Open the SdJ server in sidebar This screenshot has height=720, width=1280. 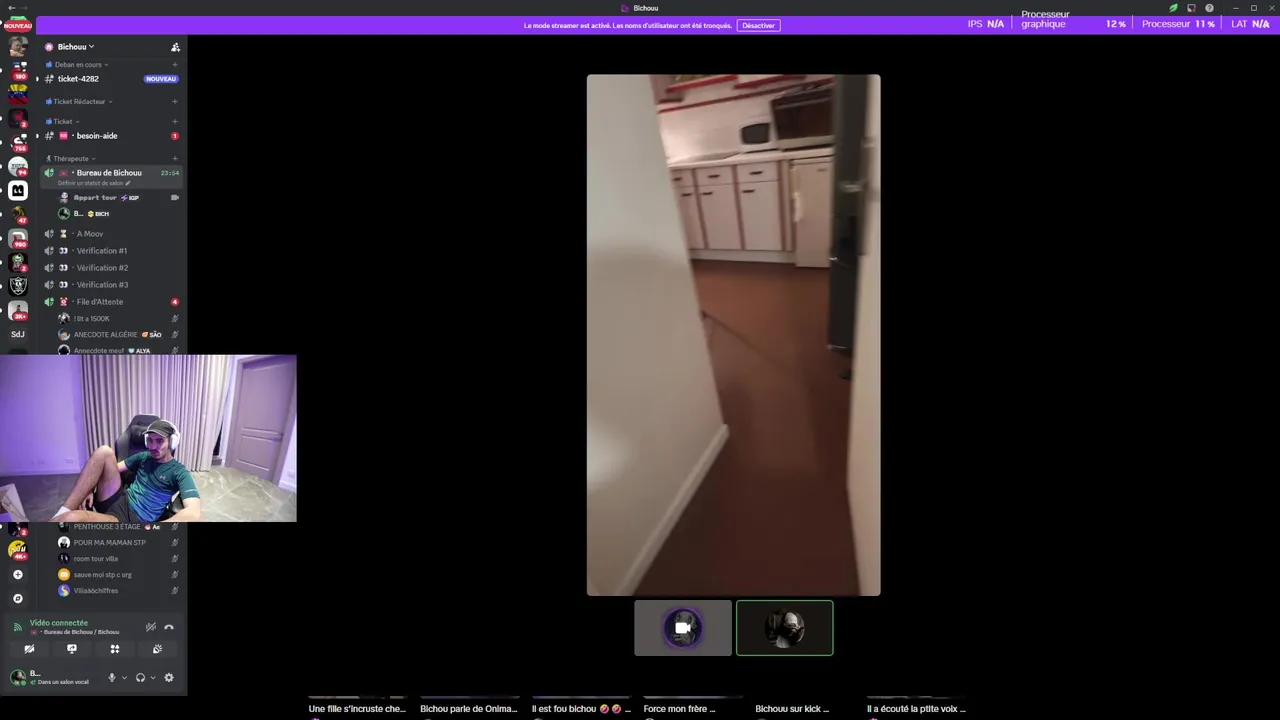[17, 334]
